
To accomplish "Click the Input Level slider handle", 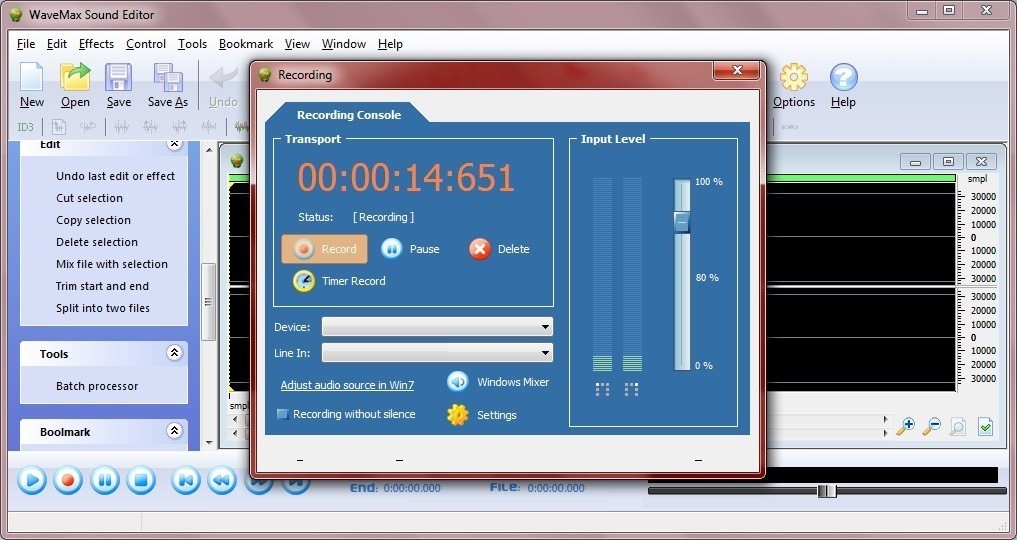I will [681, 222].
